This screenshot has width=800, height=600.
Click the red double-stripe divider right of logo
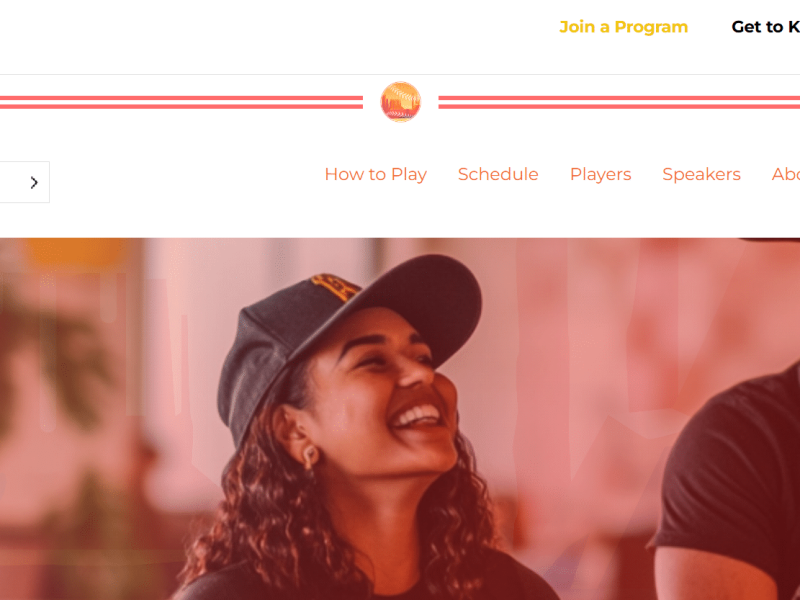coord(619,102)
